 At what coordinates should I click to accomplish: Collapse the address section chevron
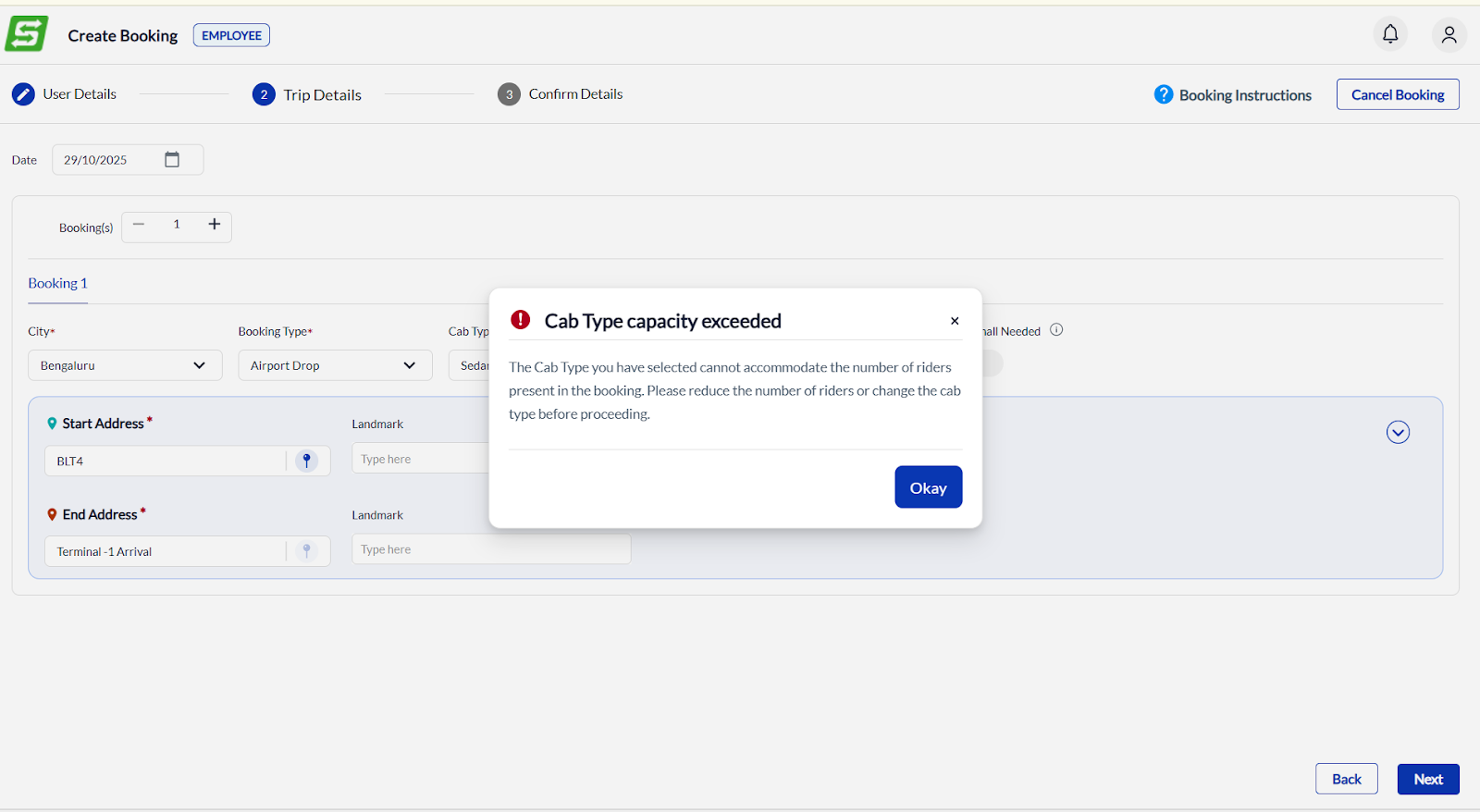1398,432
